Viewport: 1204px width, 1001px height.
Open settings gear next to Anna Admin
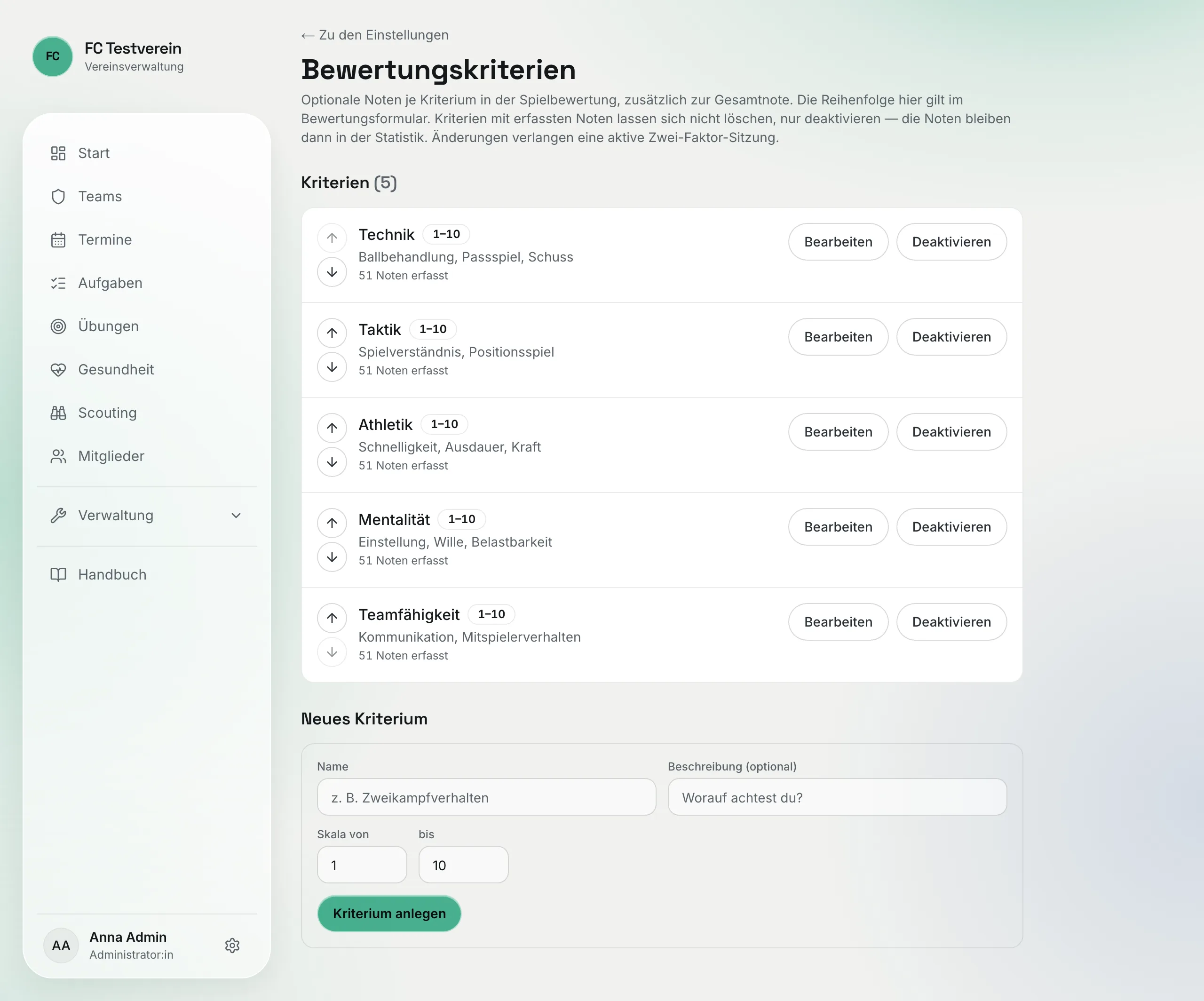pyautogui.click(x=232, y=945)
